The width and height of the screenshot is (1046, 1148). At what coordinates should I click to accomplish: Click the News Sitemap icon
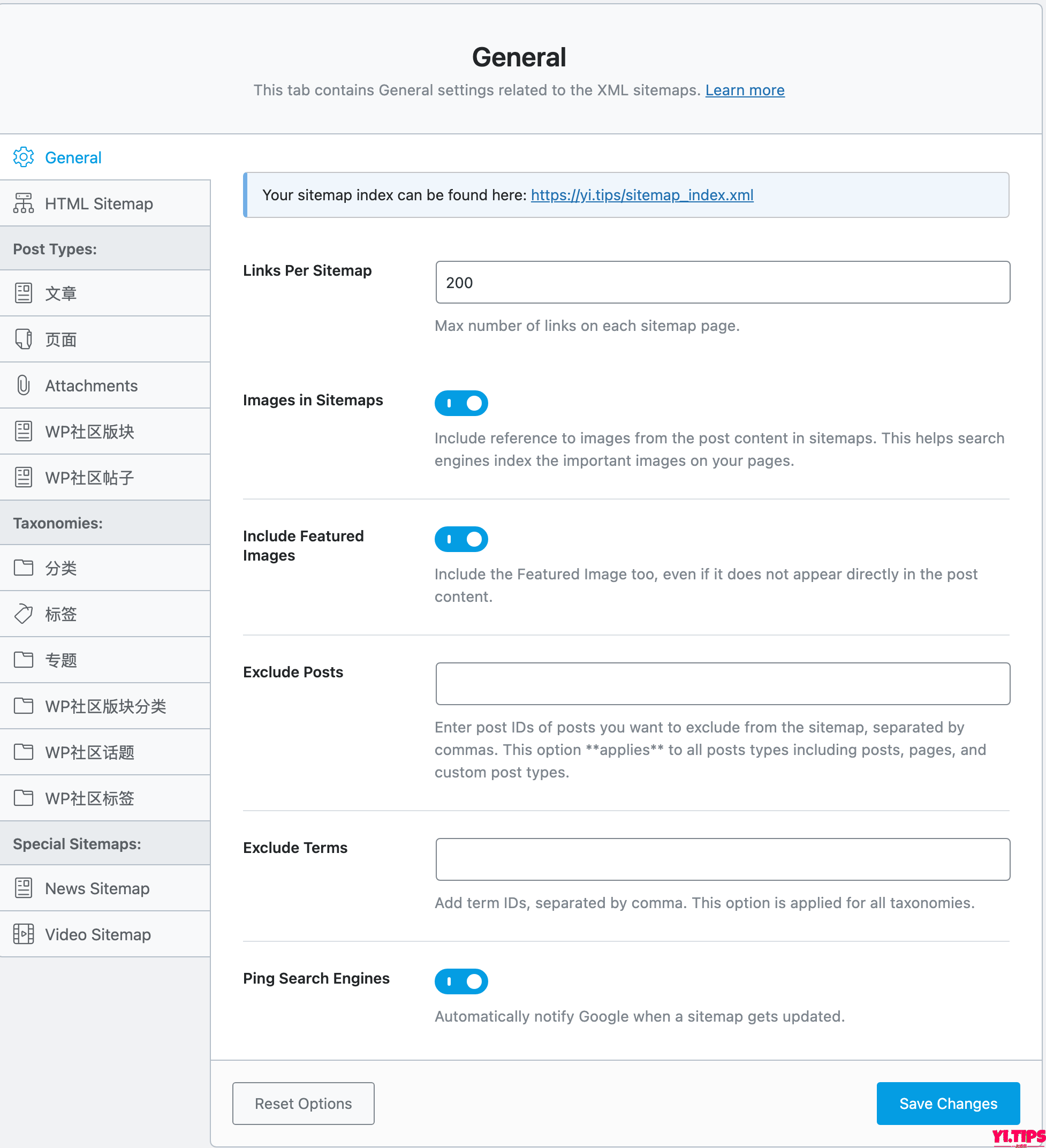click(x=24, y=888)
